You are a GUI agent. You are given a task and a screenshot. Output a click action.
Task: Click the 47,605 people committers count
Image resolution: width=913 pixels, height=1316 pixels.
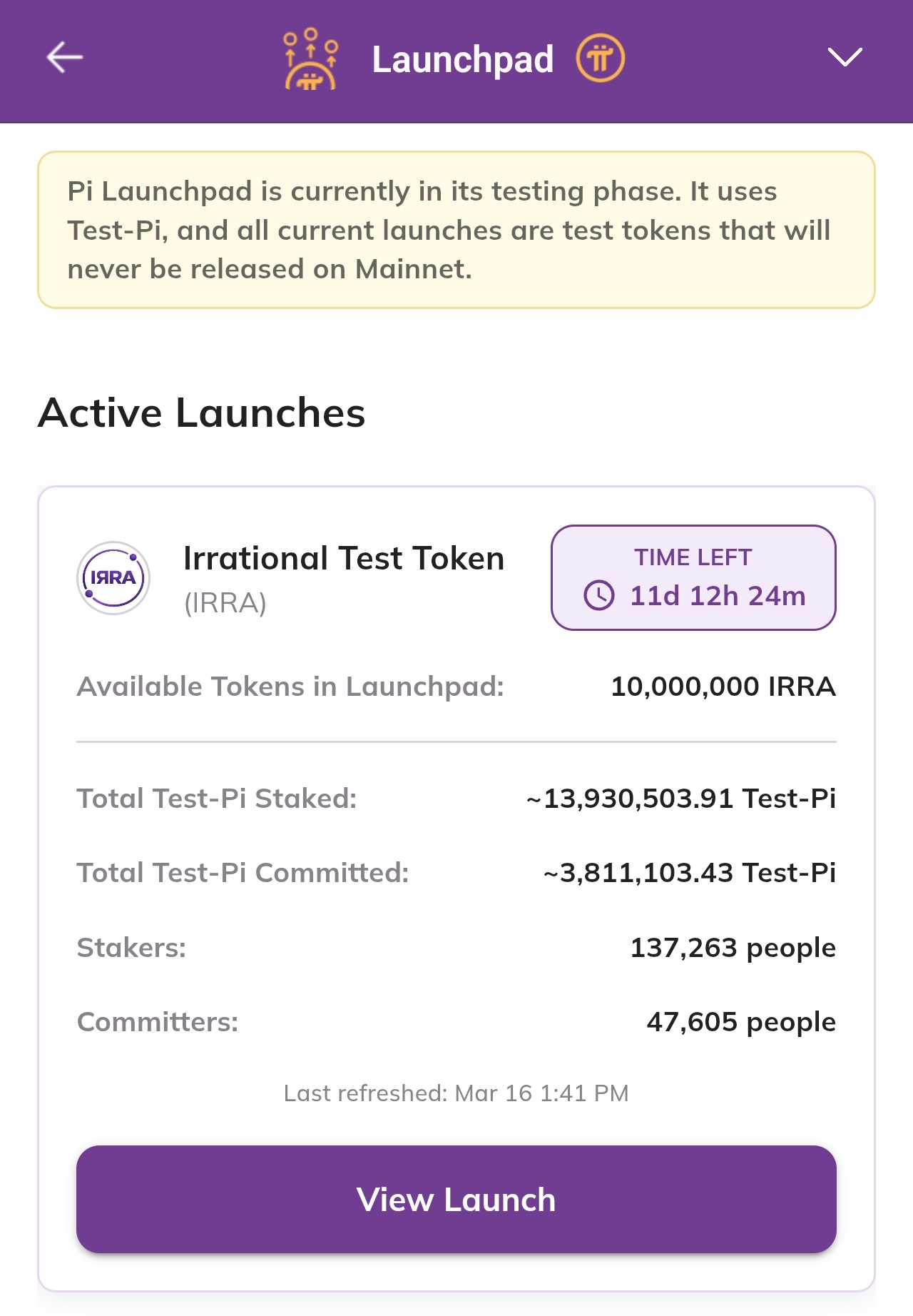click(x=741, y=1022)
